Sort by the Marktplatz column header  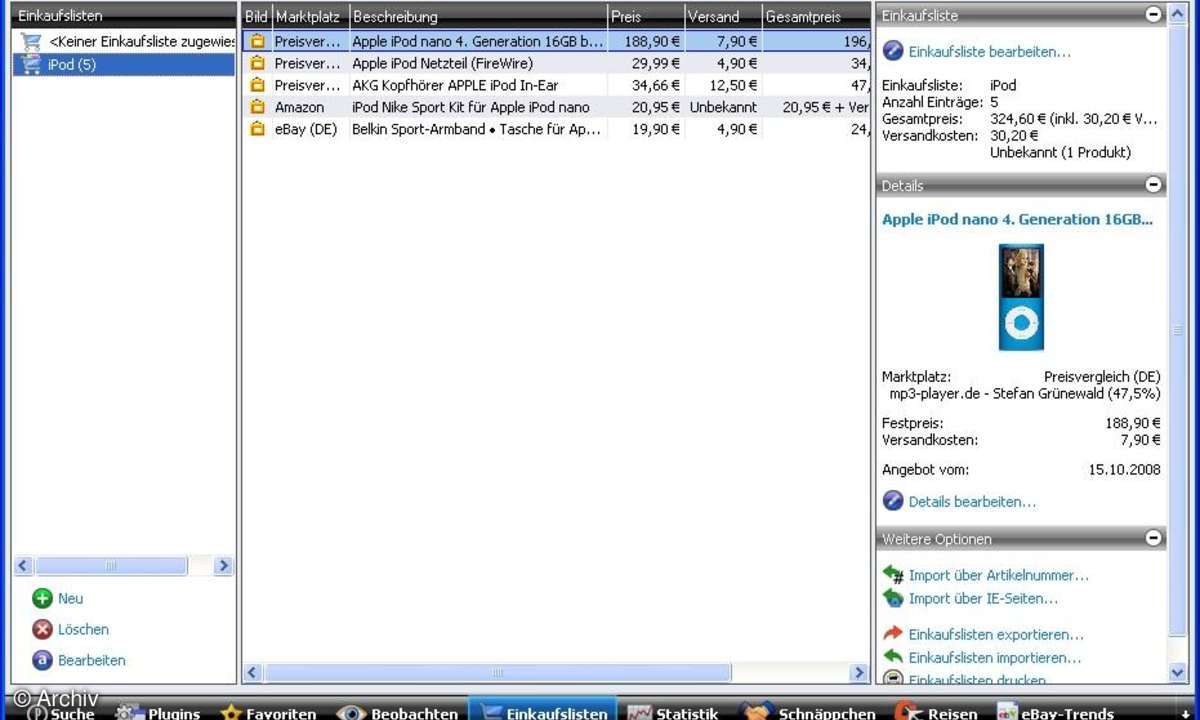(310, 16)
